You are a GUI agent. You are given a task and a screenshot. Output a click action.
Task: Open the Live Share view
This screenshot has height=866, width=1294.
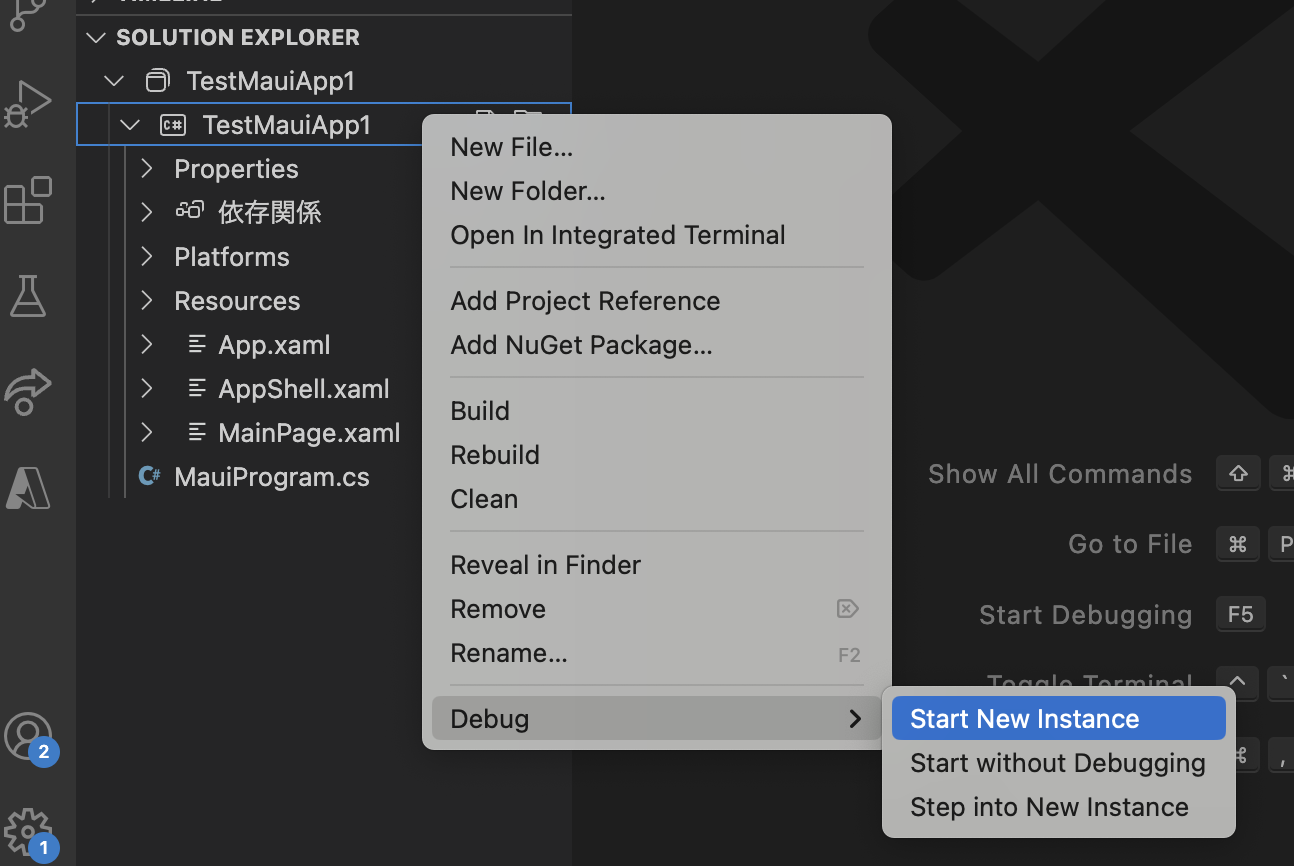pyautogui.click(x=28, y=392)
